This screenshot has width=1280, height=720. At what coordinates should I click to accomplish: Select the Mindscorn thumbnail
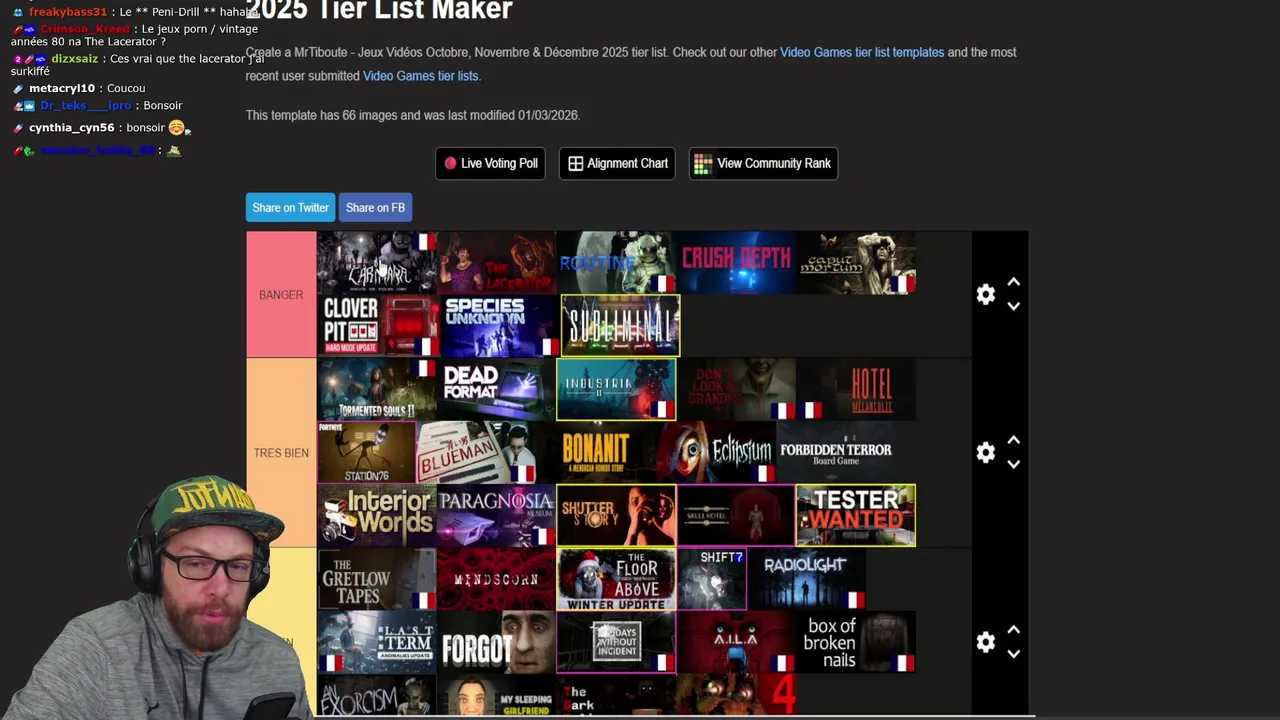[496, 579]
